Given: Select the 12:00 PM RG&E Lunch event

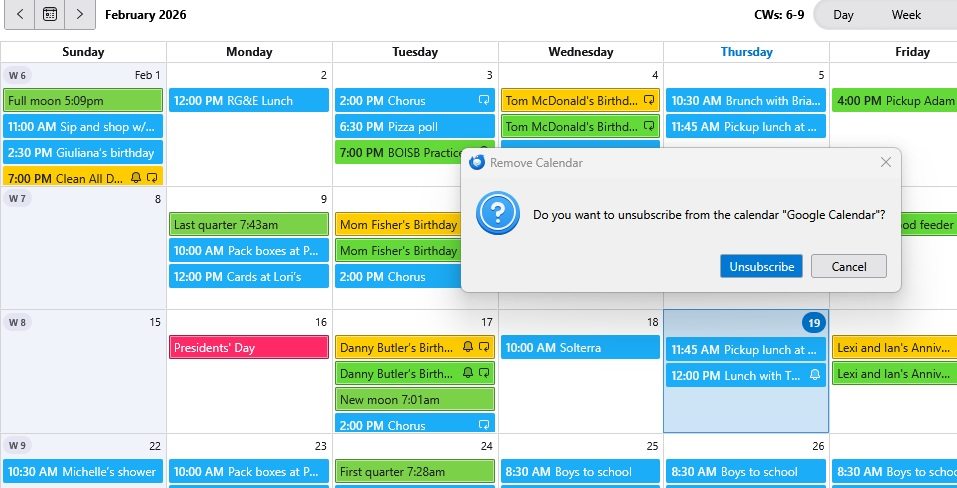Looking at the screenshot, I should click(x=249, y=101).
